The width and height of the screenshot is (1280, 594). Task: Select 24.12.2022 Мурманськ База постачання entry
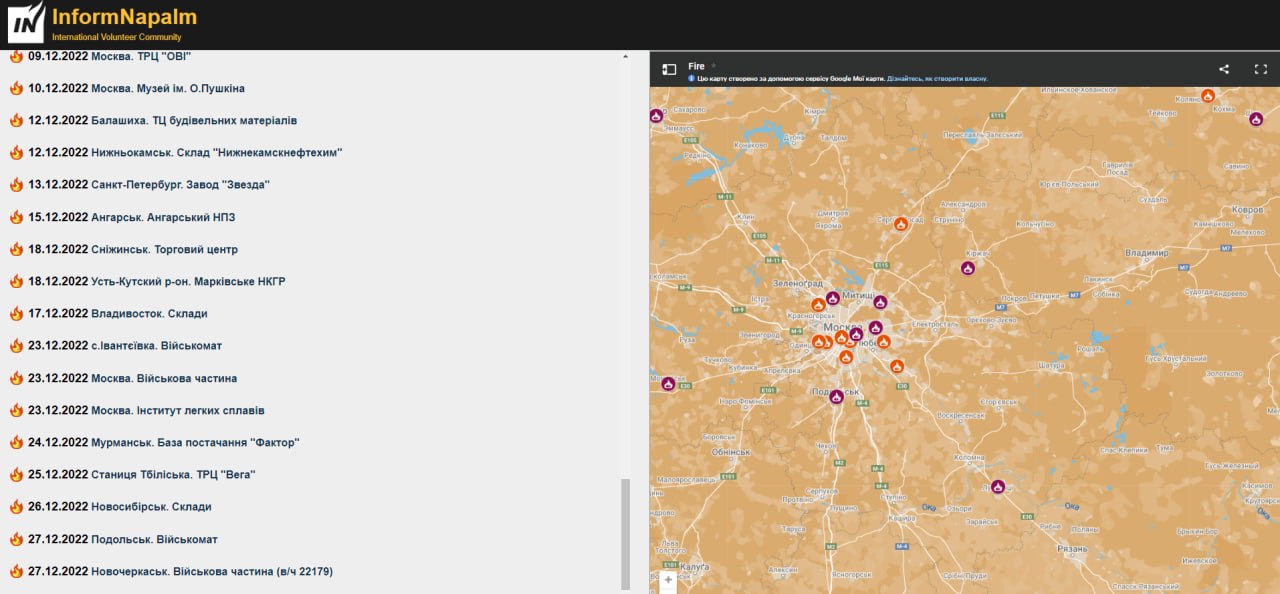195,442
